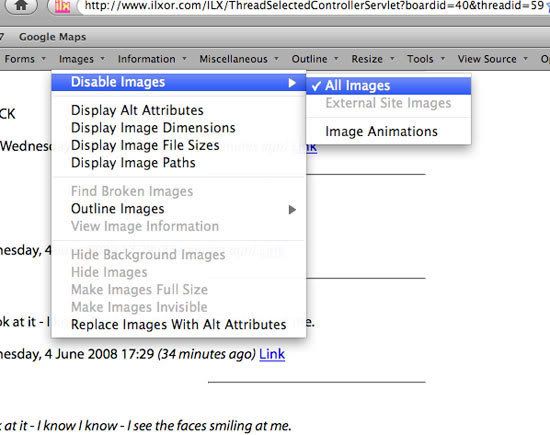Screen dimensions: 550x435
Task: Open the Forms toolbar dropdown
Action: 25,59
